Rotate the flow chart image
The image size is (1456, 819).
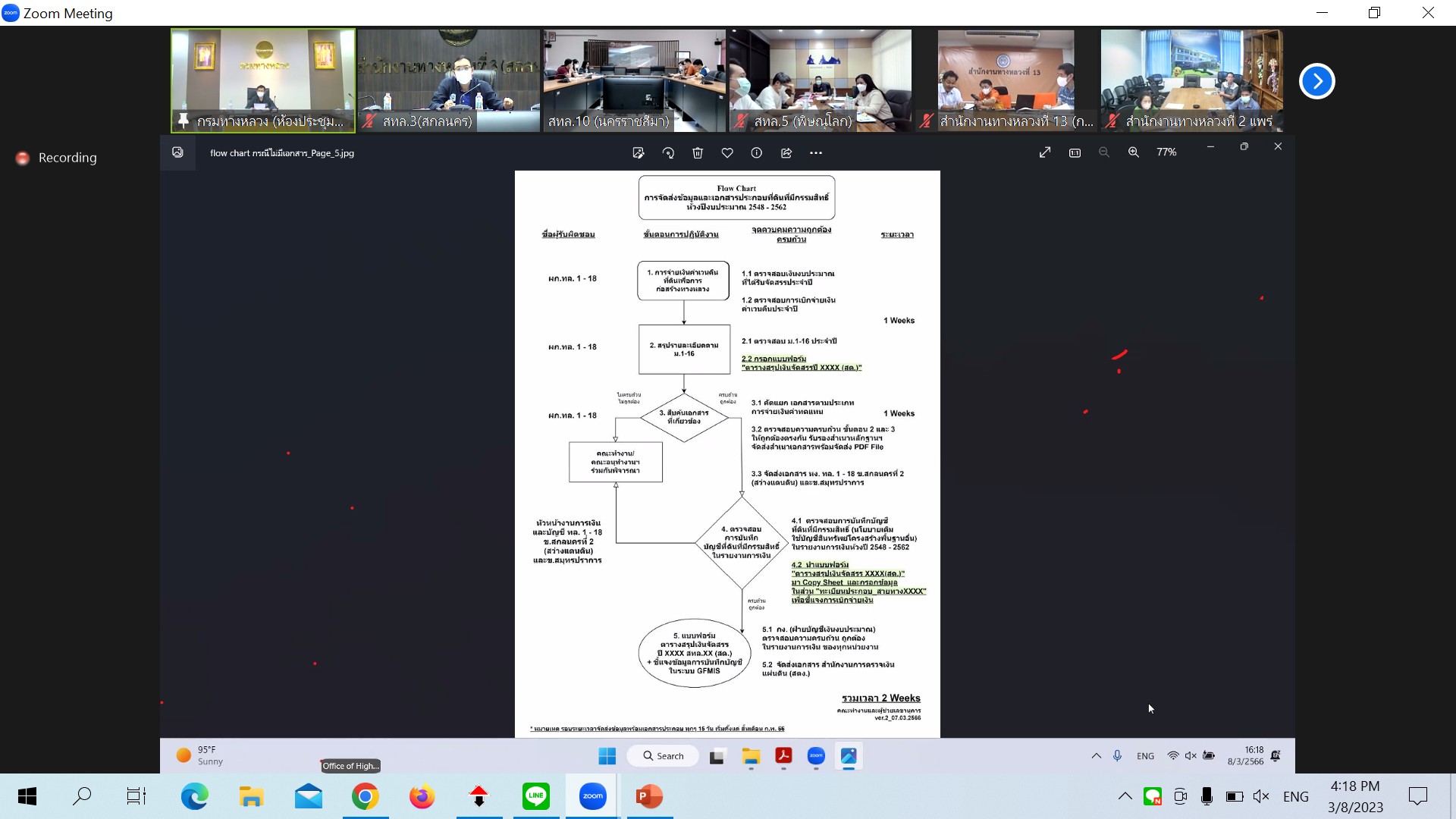[x=668, y=153]
